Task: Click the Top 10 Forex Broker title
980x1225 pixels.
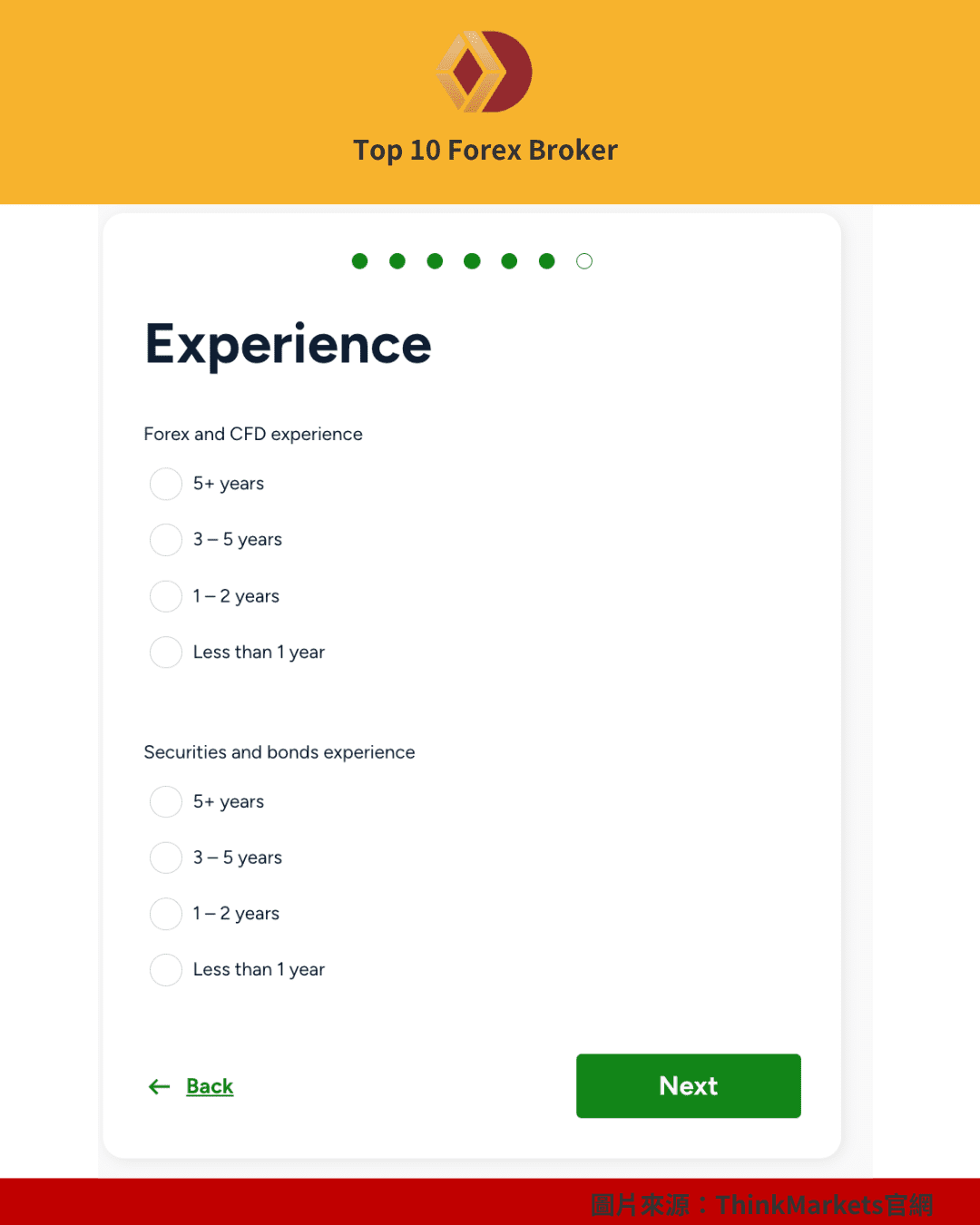Action: pyautogui.click(x=485, y=150)
